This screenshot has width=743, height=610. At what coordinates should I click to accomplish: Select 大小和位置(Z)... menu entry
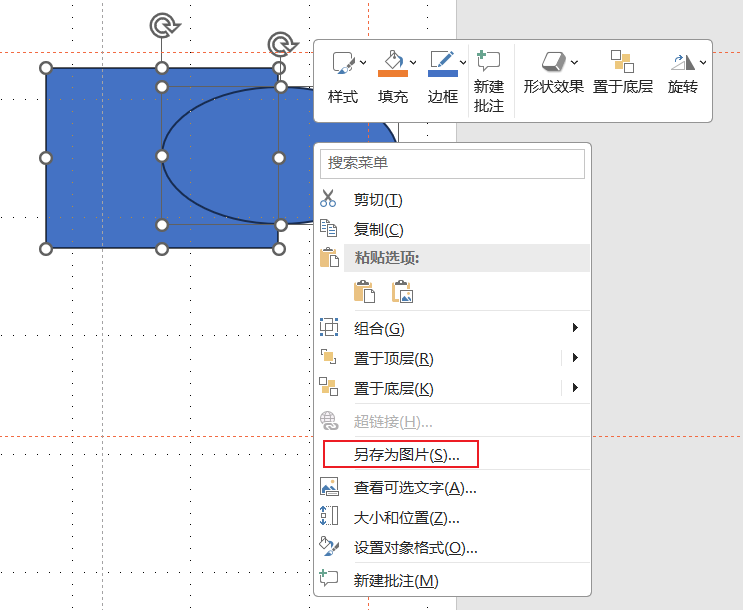[452, 517]
